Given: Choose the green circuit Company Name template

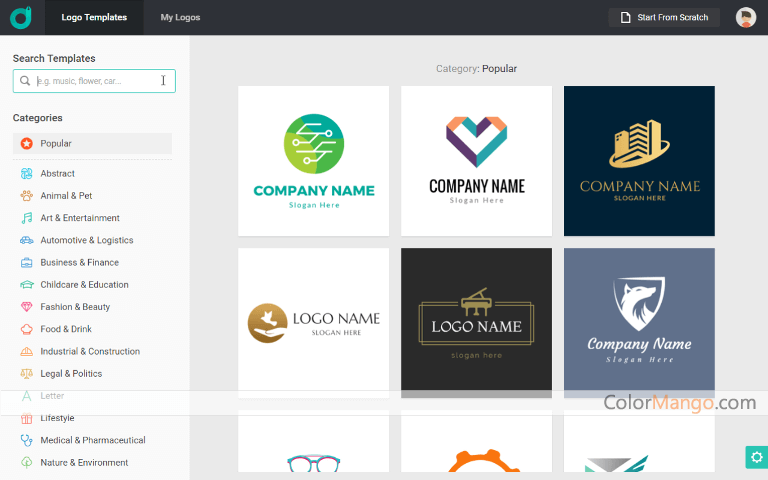Looking at the screenshot, I should point(313,161).
